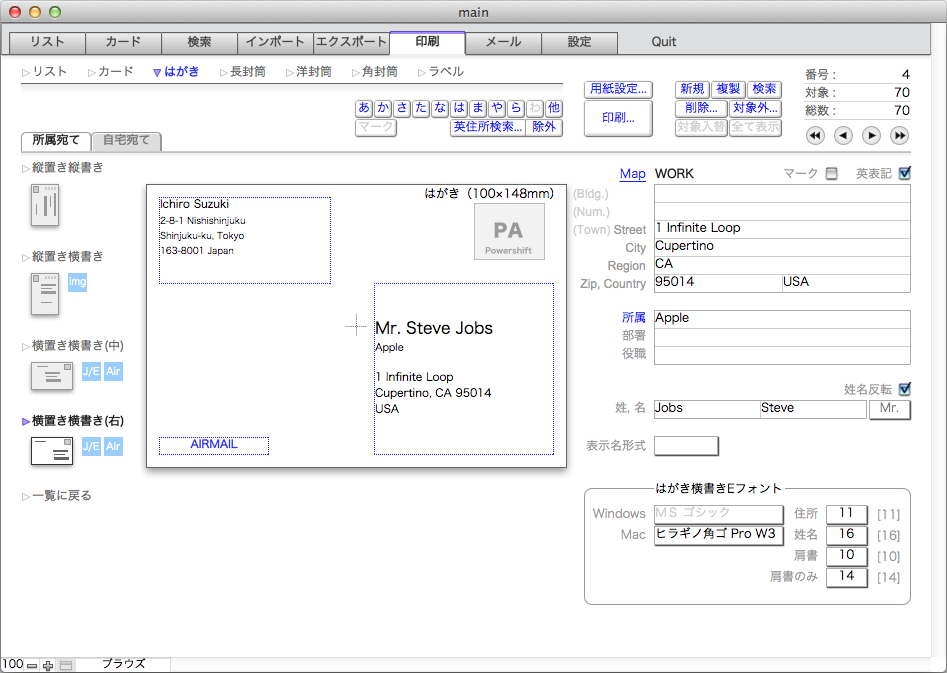Click 印刷... button
The width and height of the screenshot is (947, 673).
click(x=618, y=118)
